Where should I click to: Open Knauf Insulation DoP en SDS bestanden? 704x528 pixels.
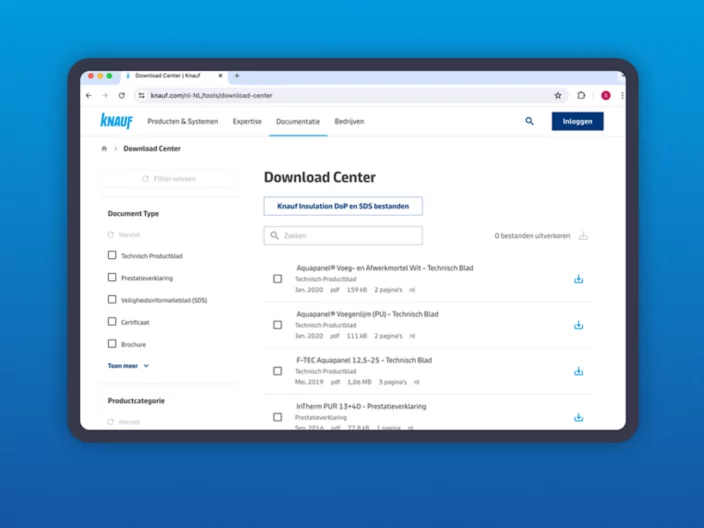[343, 206]
